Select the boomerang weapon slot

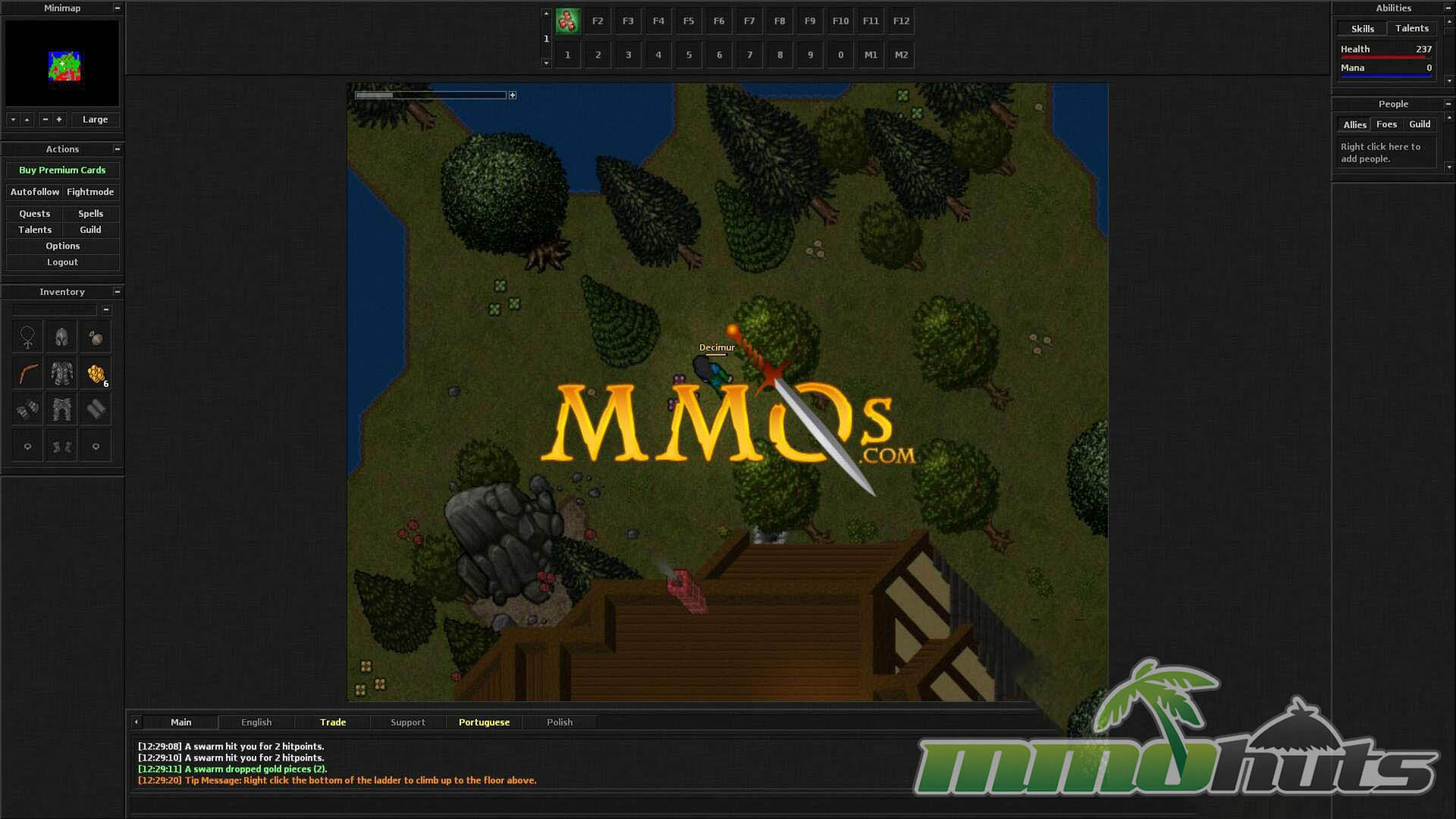pos(28,374)
